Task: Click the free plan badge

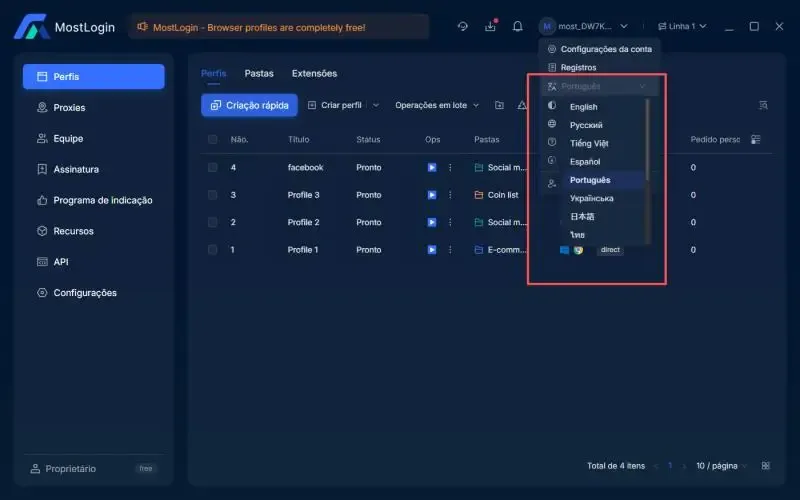Action: (146, 468)
